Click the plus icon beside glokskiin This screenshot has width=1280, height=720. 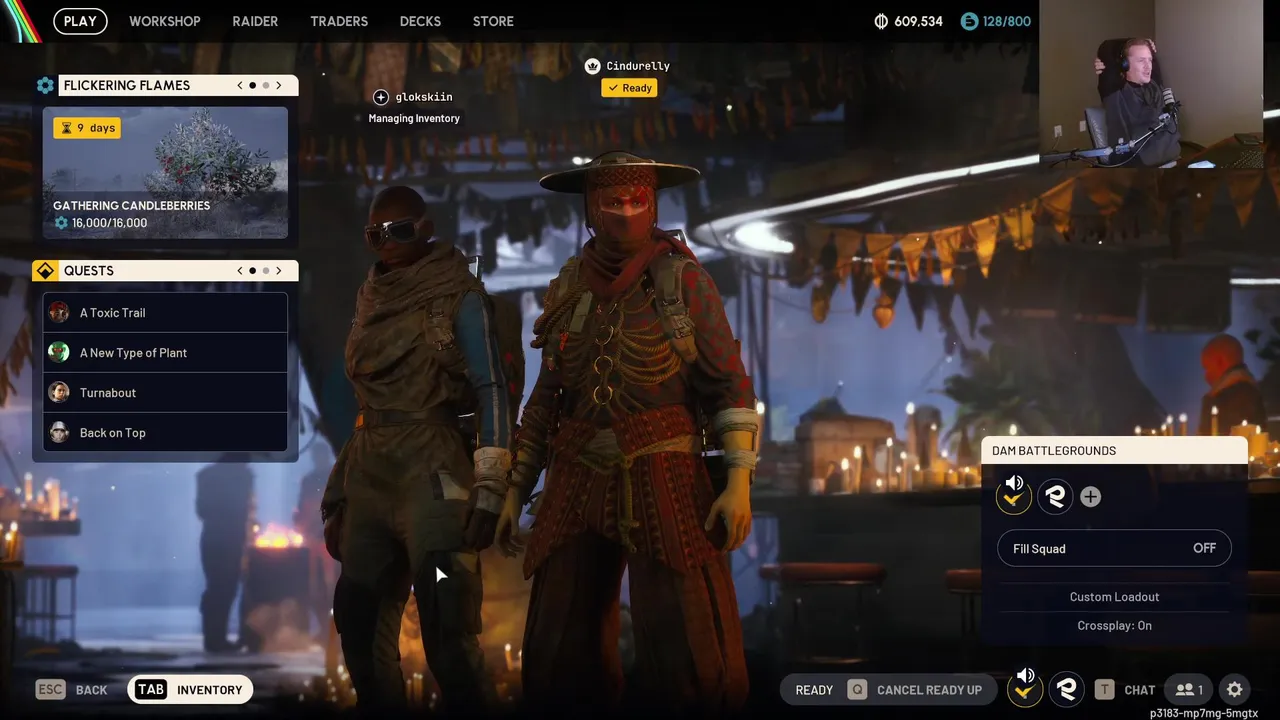coord(381,97)
